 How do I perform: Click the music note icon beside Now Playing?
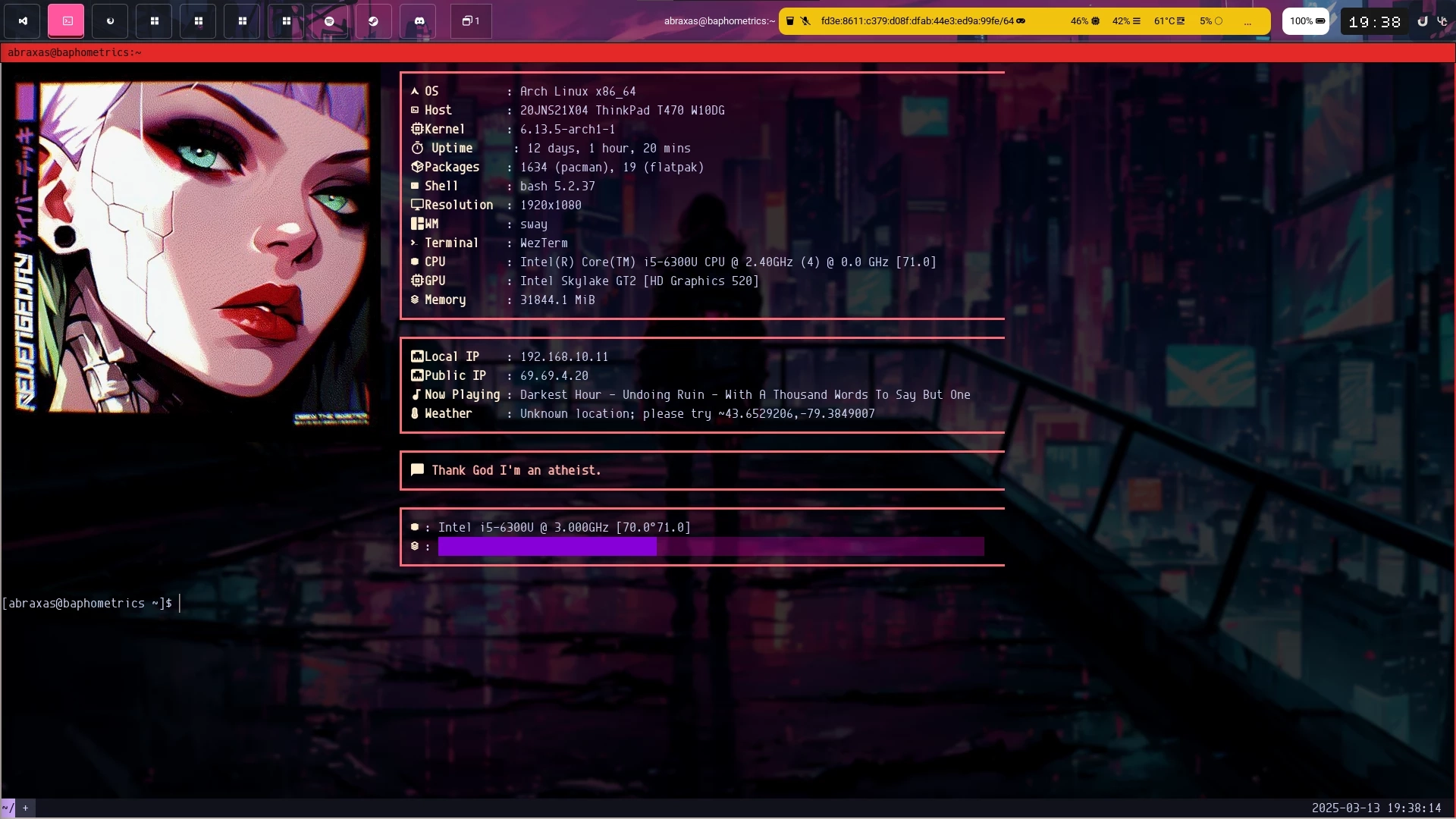click(x=416, y=394)
